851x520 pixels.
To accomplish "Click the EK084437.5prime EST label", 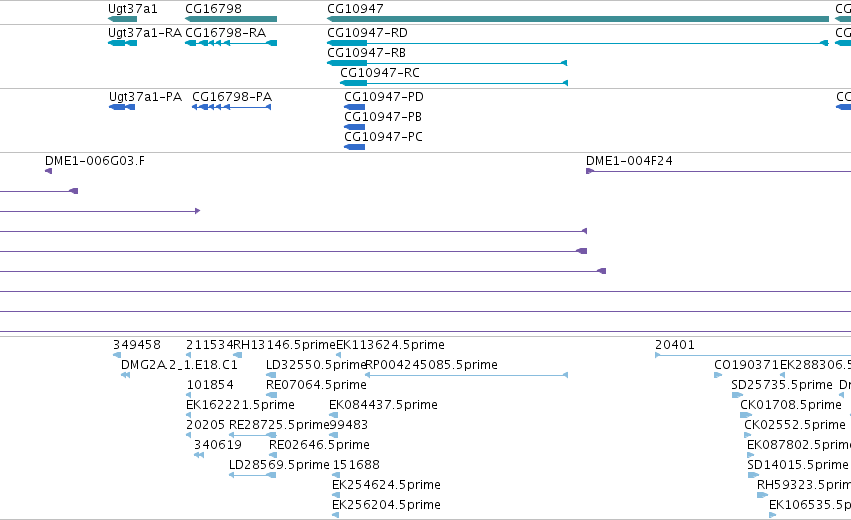I will (383, 405).
